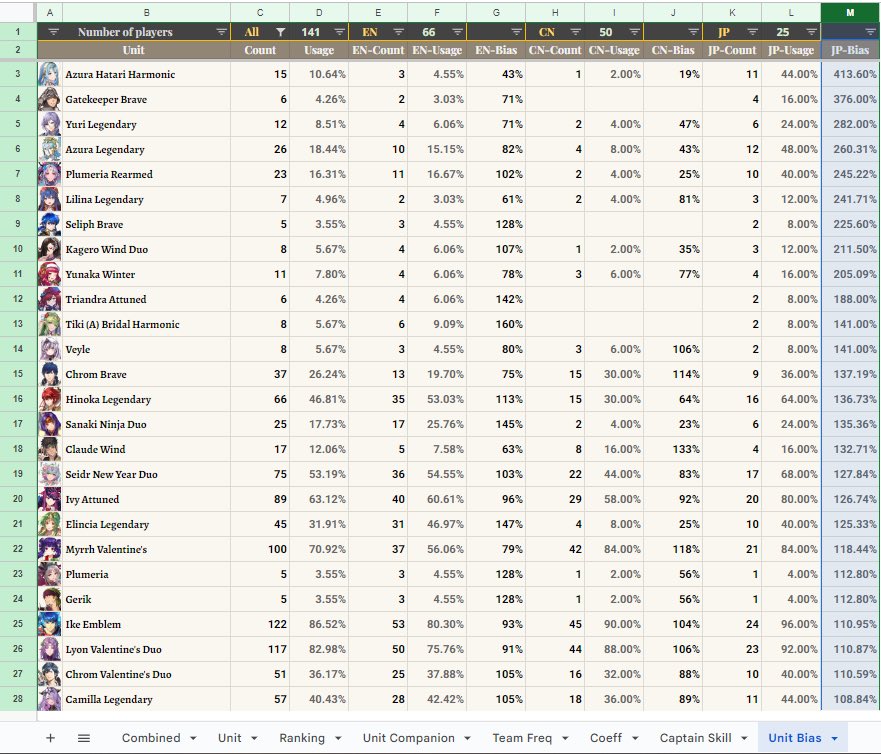Open Coeff tab dropdown arrow

[x=635, y=738]
